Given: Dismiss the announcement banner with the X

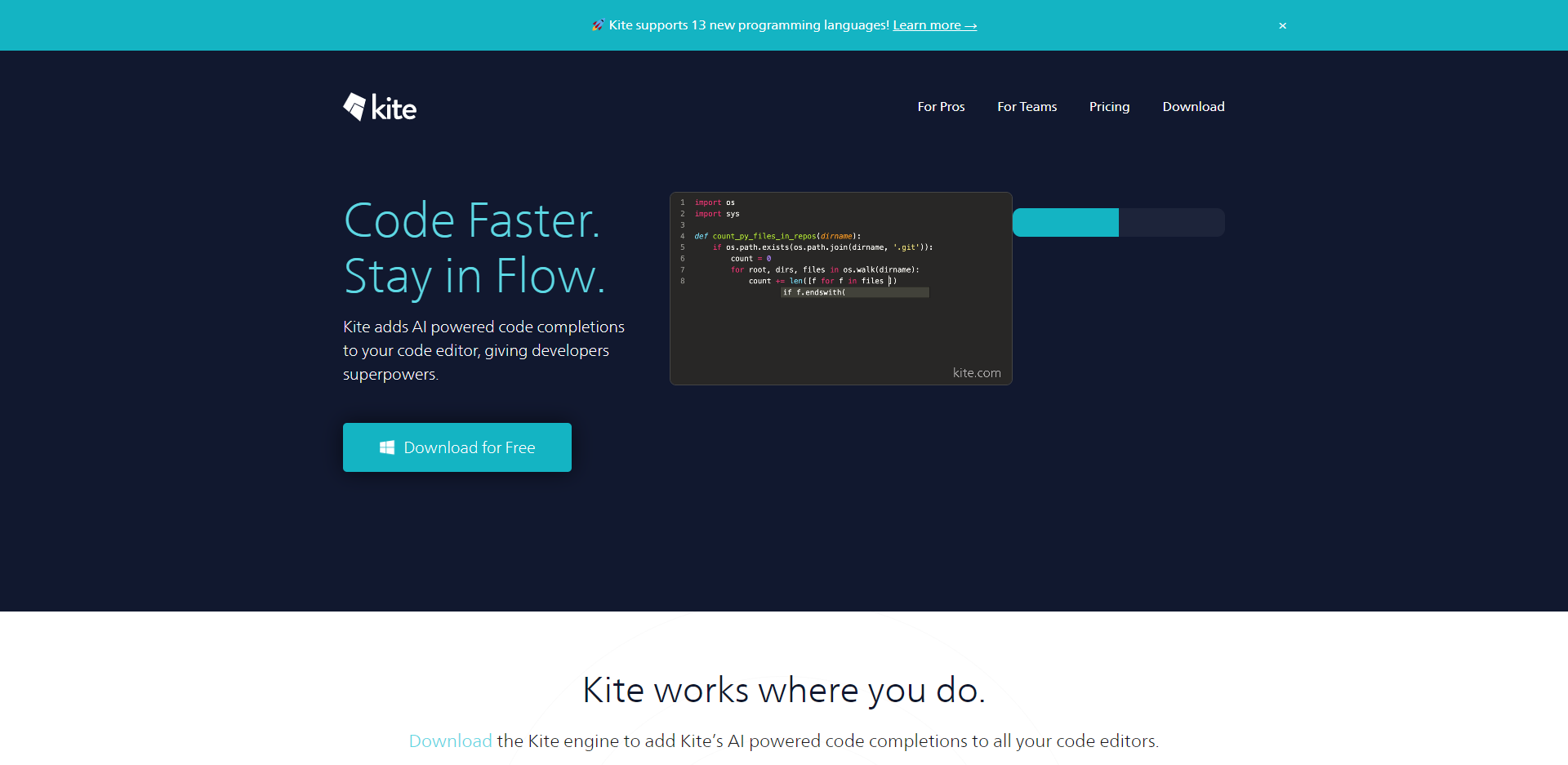Looking at the screenshot, I should 1282,25.
